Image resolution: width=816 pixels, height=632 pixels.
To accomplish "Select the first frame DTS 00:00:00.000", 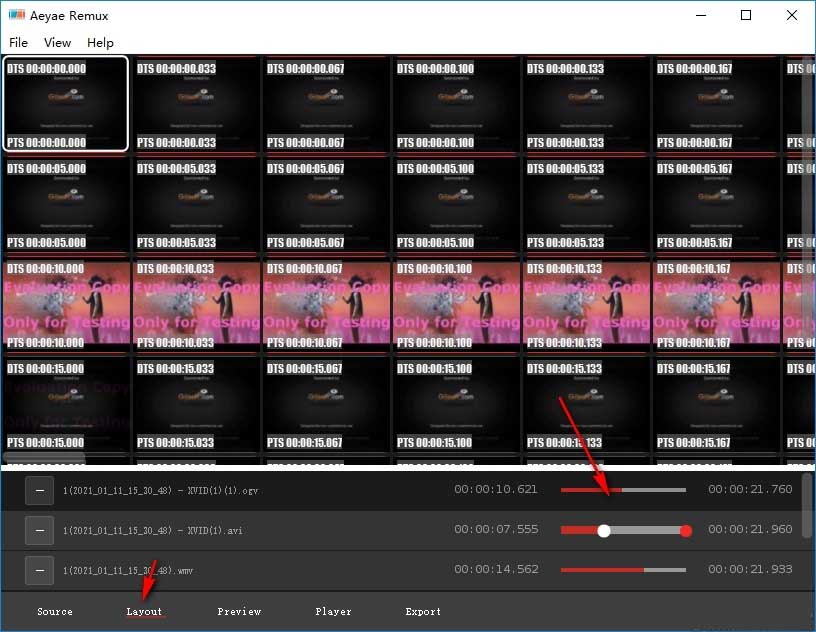I will click(x=66, y=103).
